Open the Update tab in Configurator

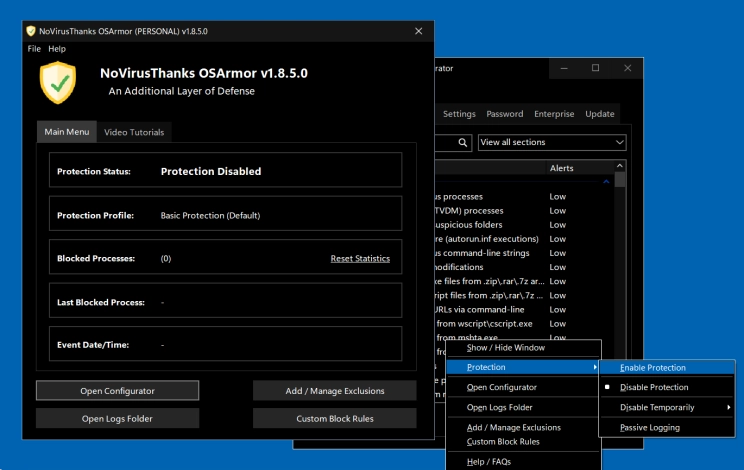600,114
